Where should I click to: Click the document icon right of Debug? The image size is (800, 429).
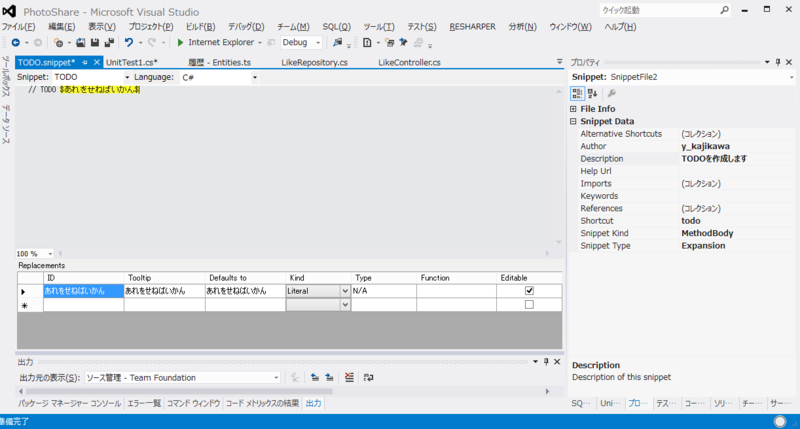point(367,43)
